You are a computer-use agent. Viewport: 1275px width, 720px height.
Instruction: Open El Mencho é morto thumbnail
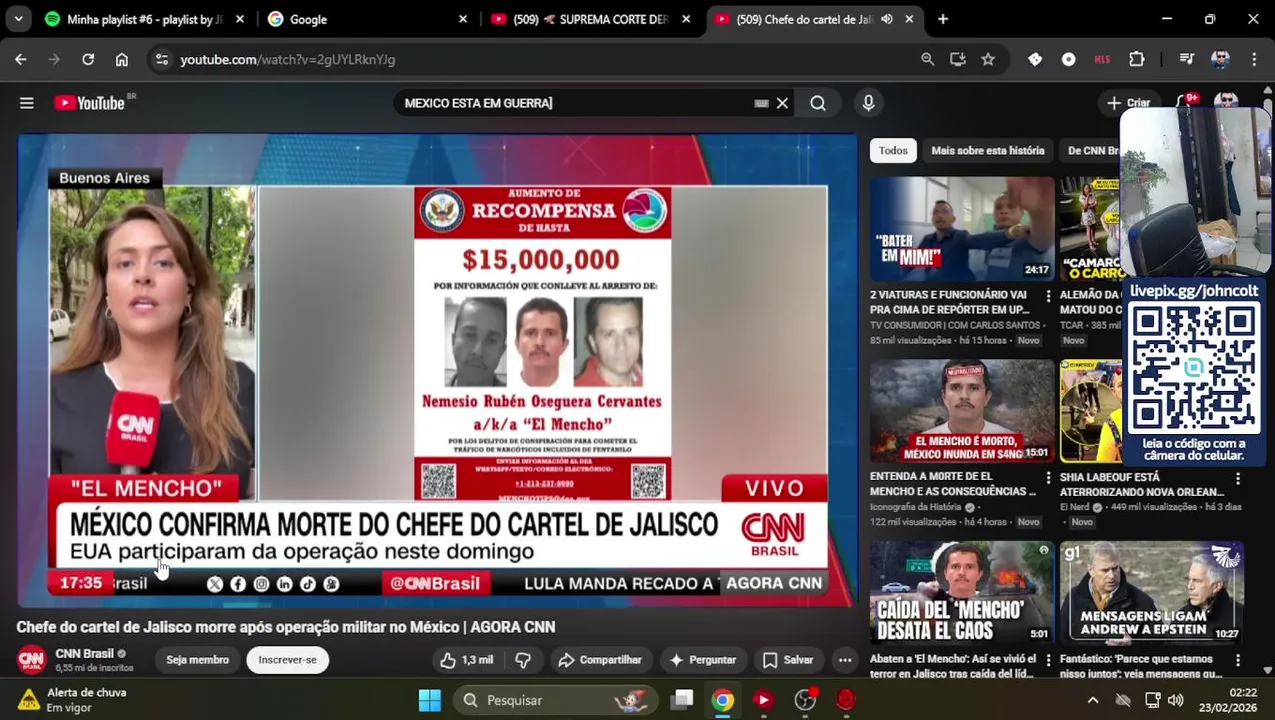(961, 411)
